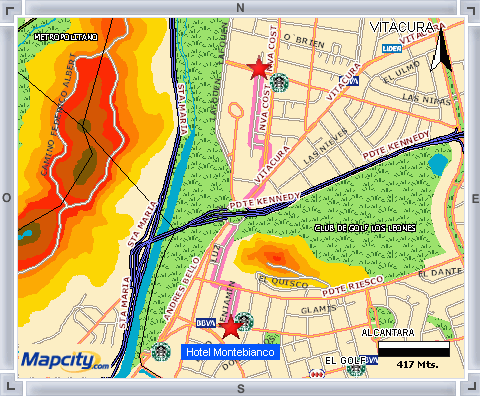480x396 pixels.
Task: Pan the map north with N bar
Action: 241,7
